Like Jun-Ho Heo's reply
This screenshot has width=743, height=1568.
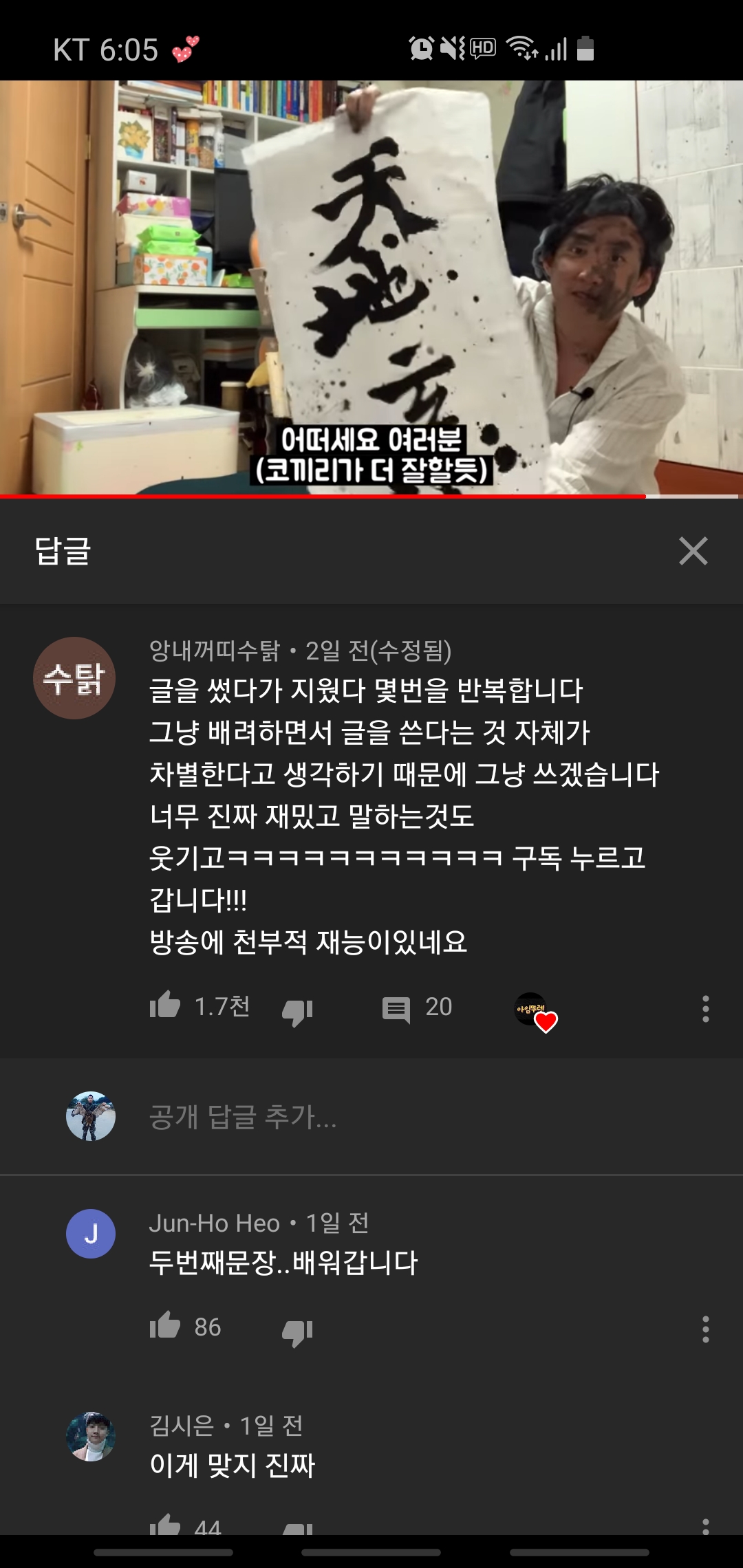(165, 1327)
